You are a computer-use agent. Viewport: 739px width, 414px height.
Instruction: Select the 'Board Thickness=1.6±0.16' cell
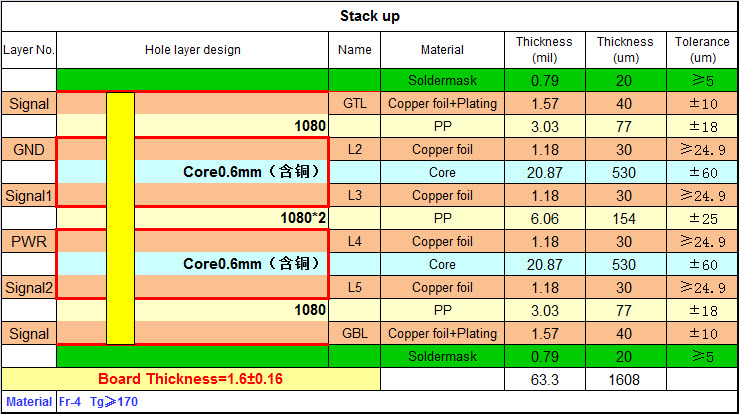pyautogui.click(x=190, y=379)
